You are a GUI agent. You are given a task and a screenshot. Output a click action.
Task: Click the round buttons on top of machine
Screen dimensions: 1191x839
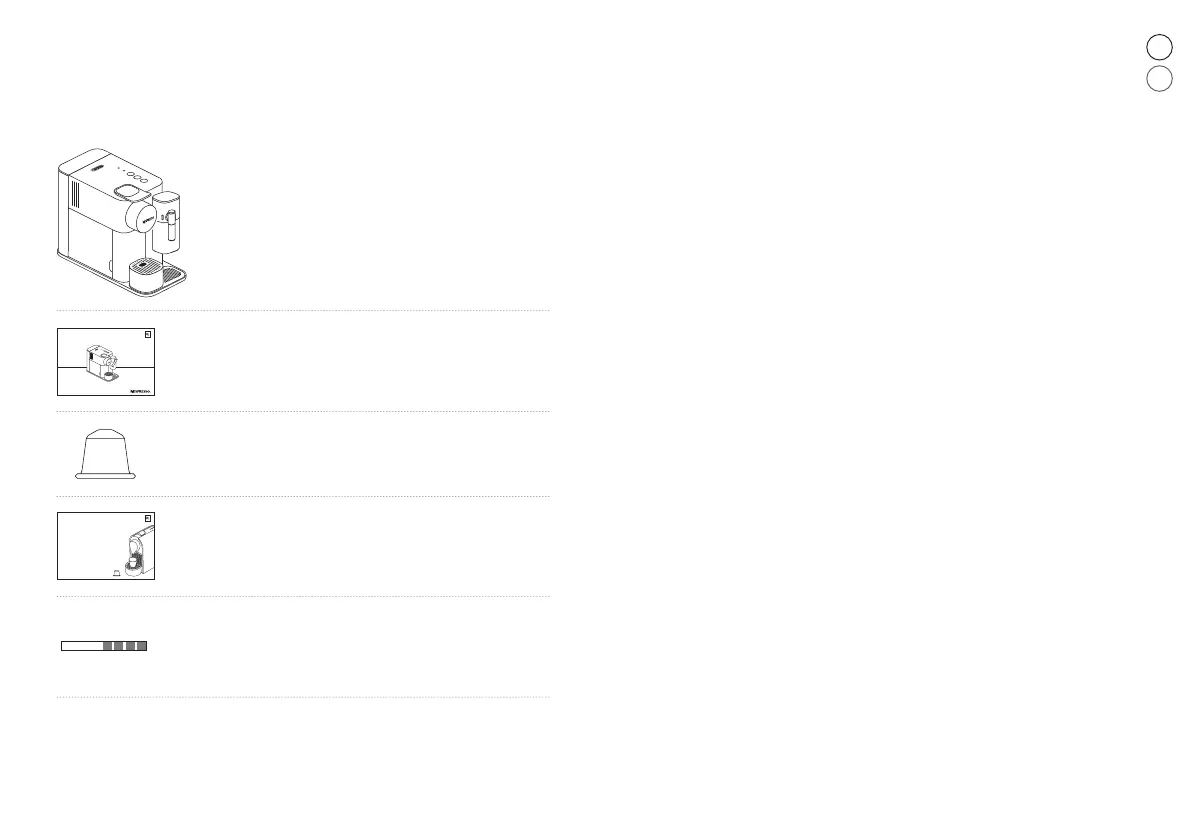click(137, 176)
